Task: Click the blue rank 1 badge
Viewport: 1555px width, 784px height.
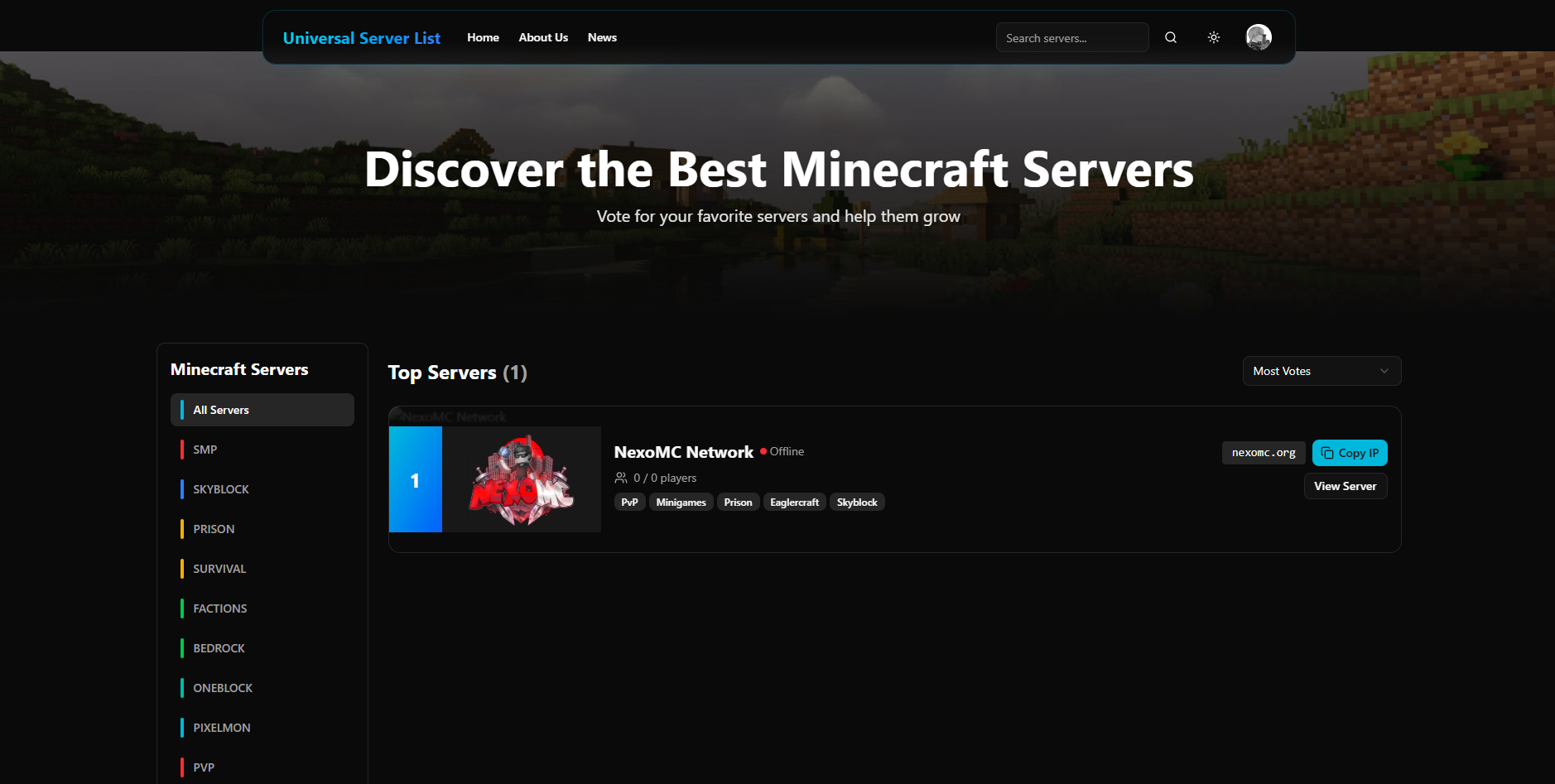Action: point(415,479)
